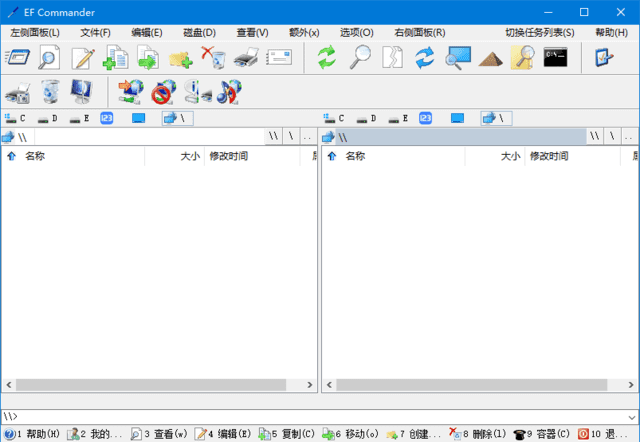Click the printer with camera icon
Image resolution: width=640 pixels, height=442 pixels.
coord(18,92)
